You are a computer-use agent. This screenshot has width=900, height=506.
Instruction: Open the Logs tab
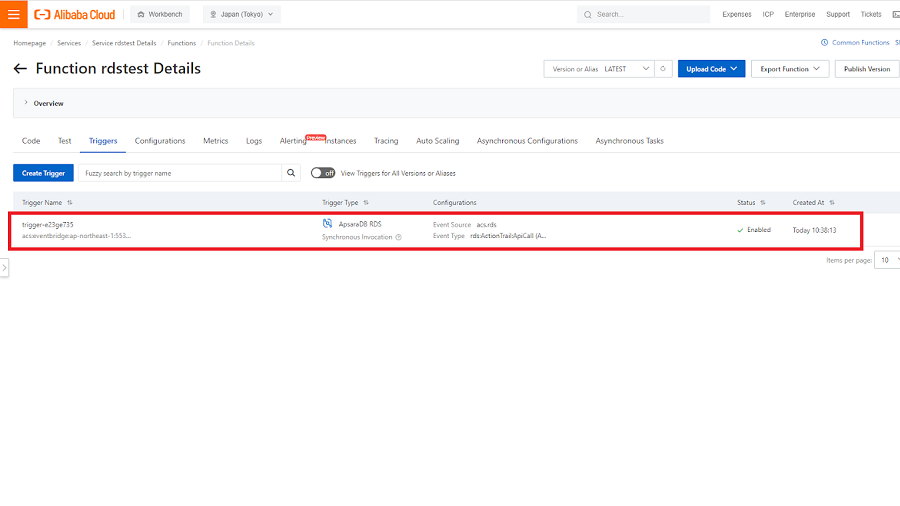(x=254, y=141)
